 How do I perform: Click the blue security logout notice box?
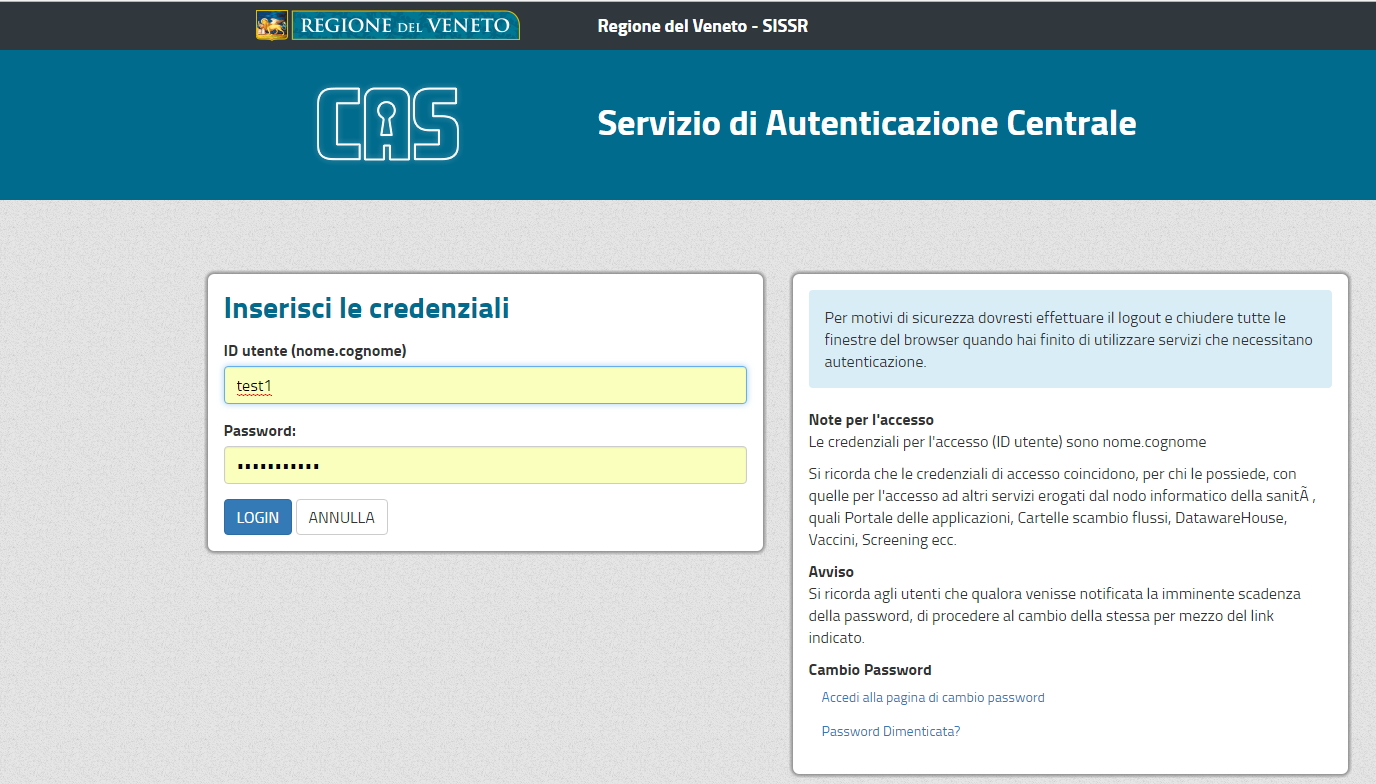(x=1069, y=339)
